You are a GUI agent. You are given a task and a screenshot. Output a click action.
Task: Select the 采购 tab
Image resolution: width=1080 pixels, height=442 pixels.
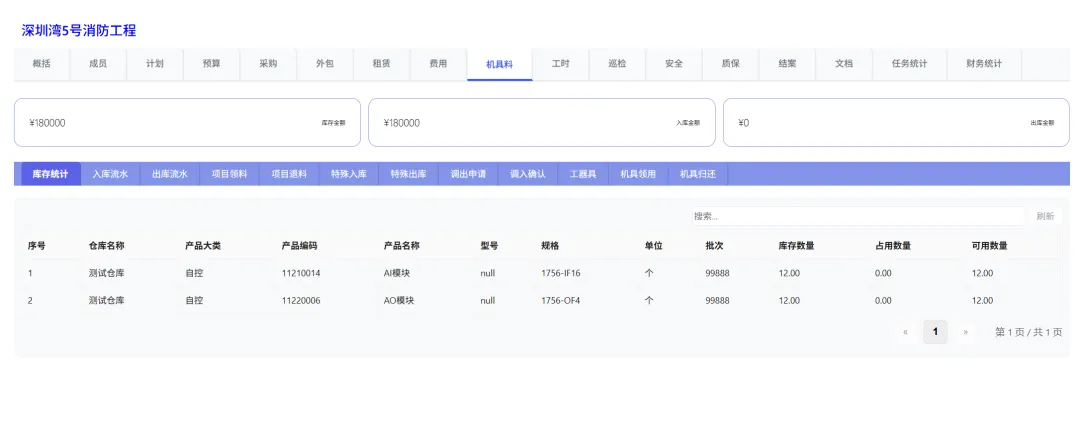pos(268,64)
